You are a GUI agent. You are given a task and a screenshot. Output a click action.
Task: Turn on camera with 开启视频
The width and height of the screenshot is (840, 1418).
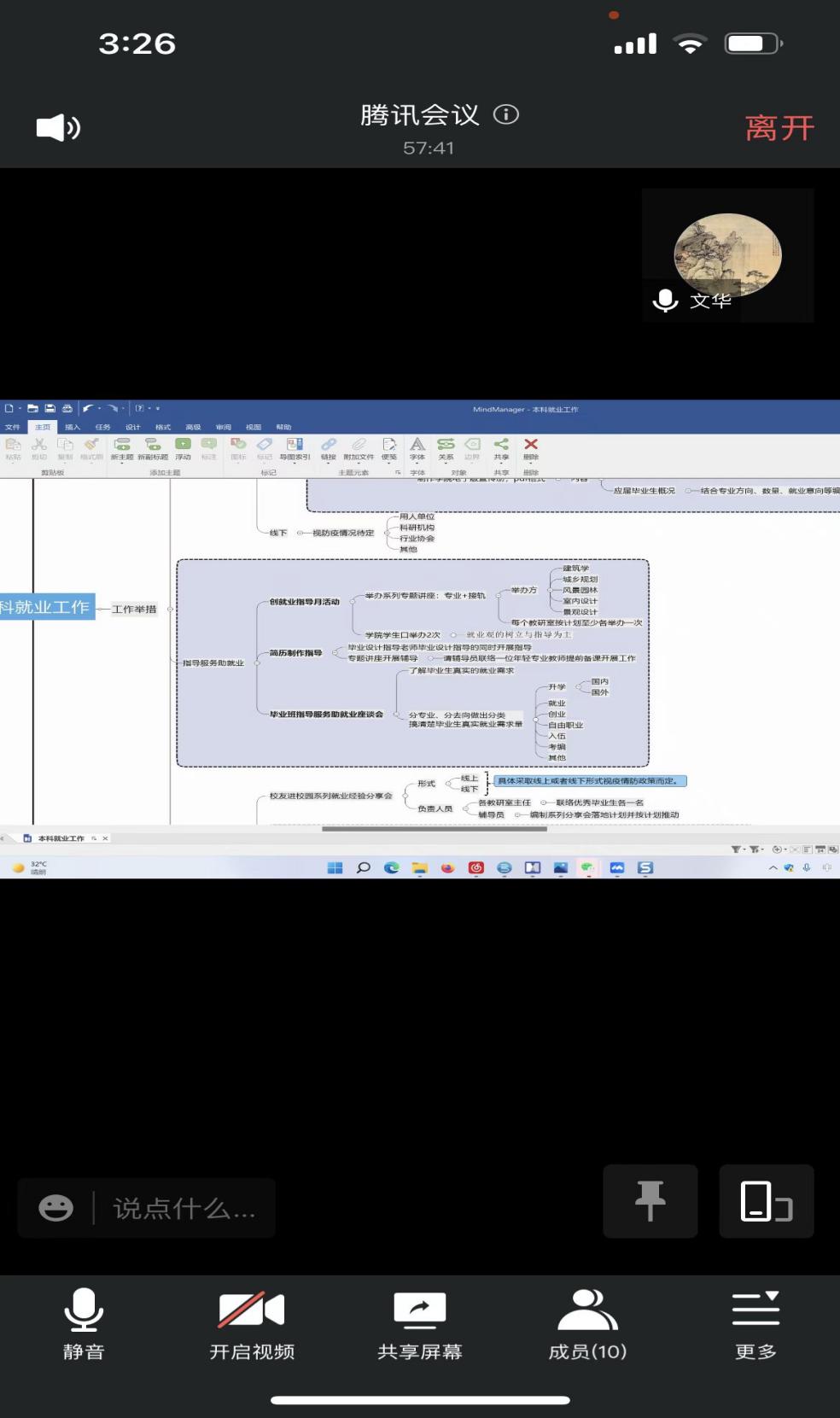coord(252,1326)
